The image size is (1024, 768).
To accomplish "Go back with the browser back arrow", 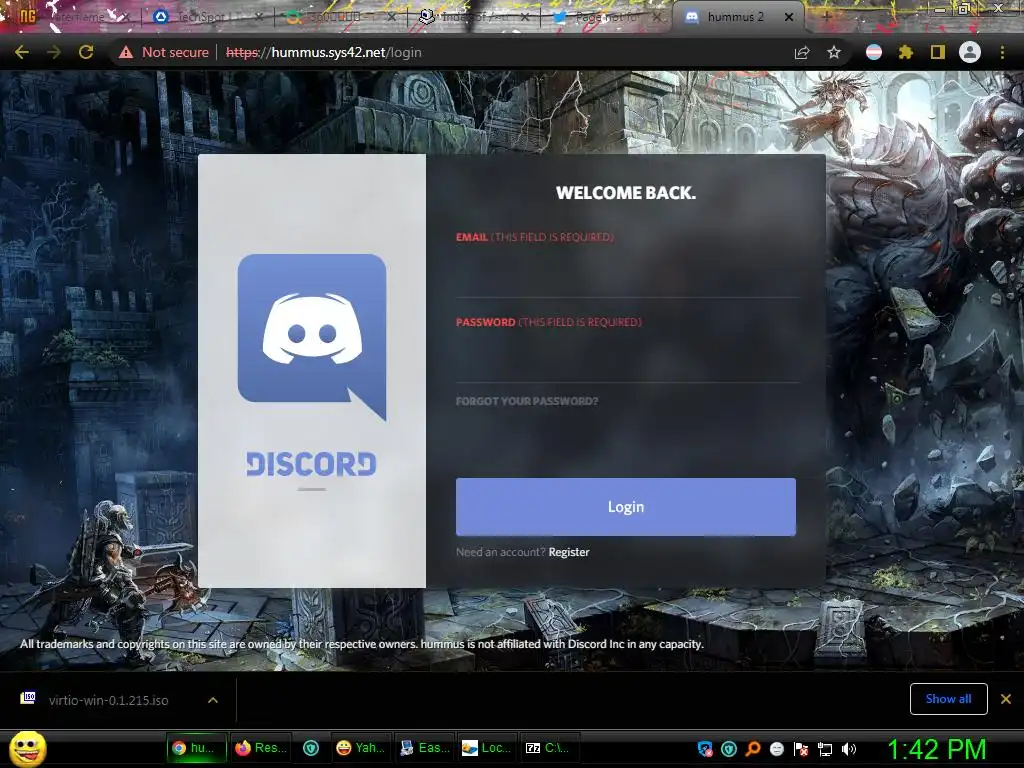I will (x=22, y=52).
